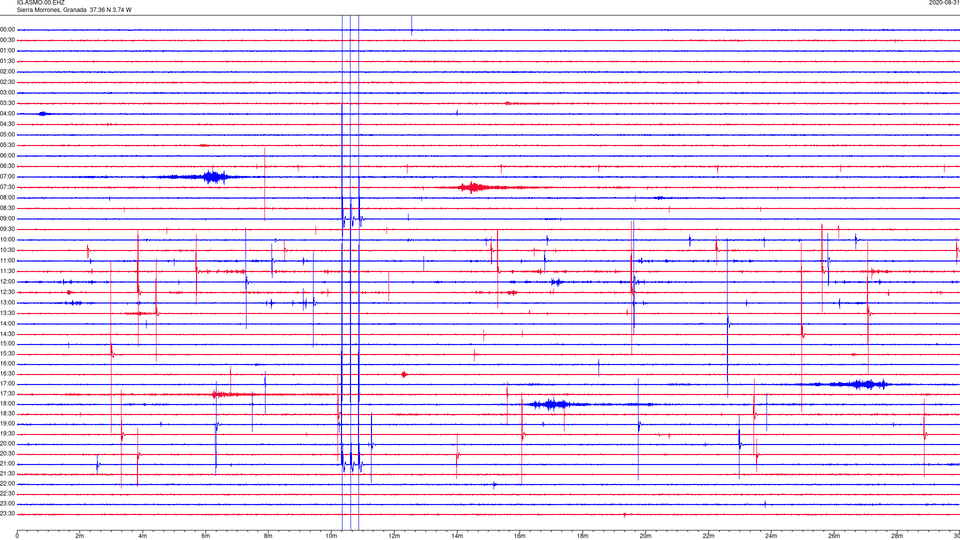This screenshot has height=540, width=960.
Task: Click the 18m tick label on time axis
Action: coord(583,536)
